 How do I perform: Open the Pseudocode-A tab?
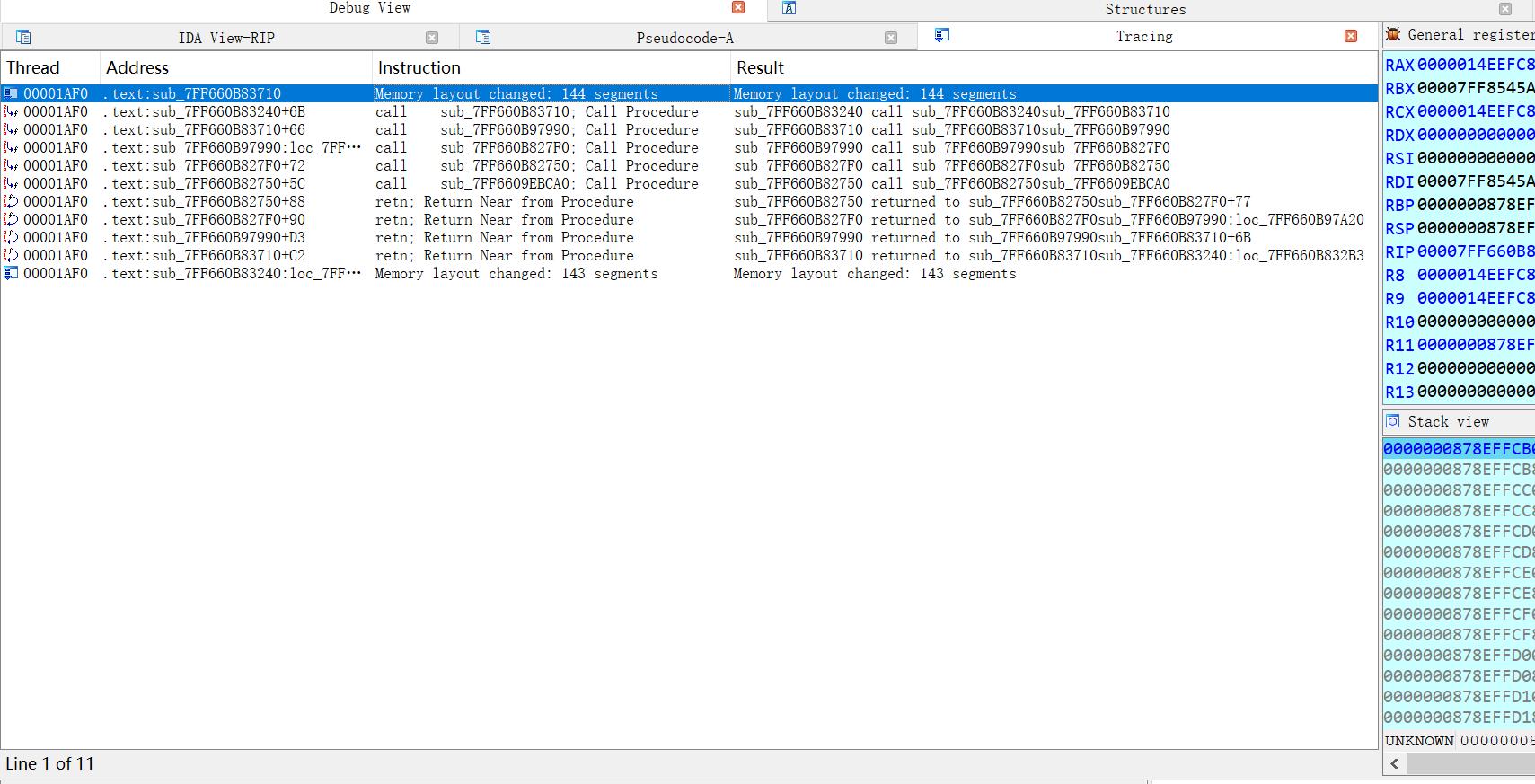click(x=684, y=38)
